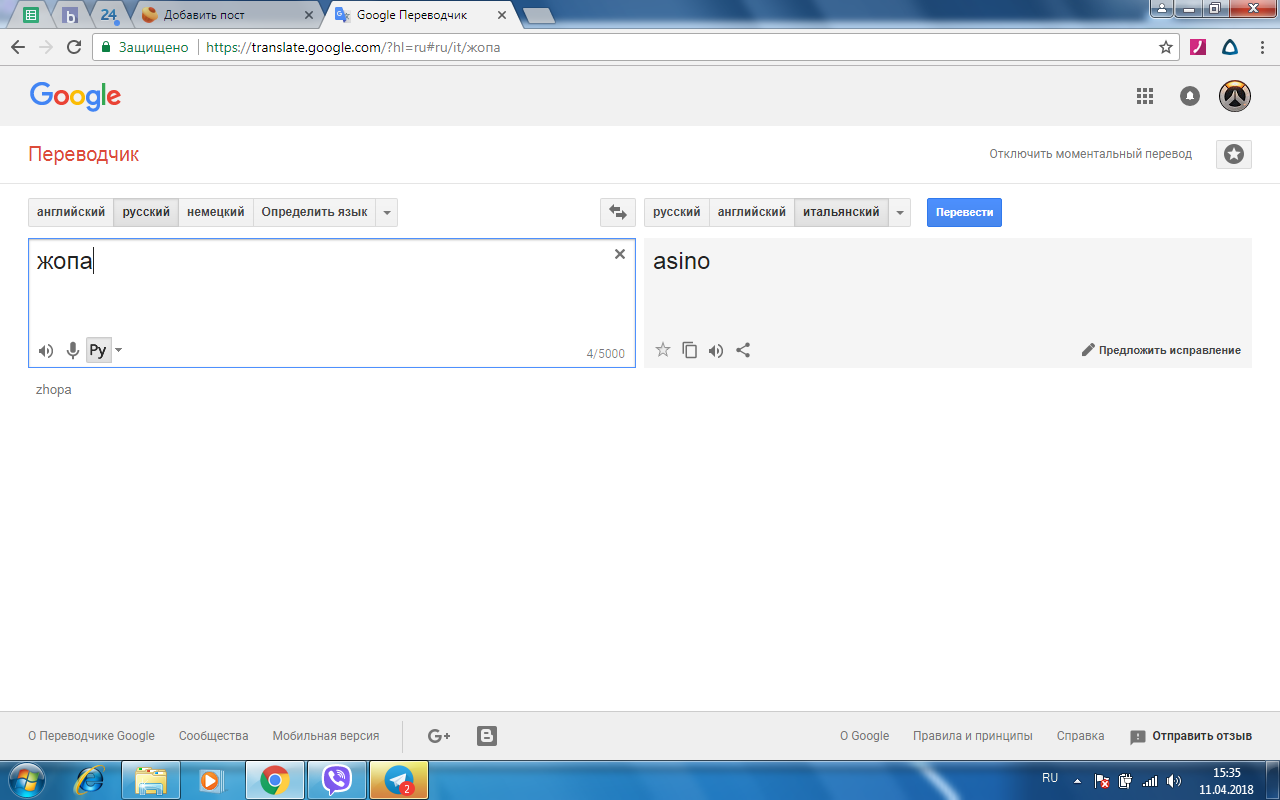
Task: Toggle Ру input tool keyboard
Action: pos(98,350)
